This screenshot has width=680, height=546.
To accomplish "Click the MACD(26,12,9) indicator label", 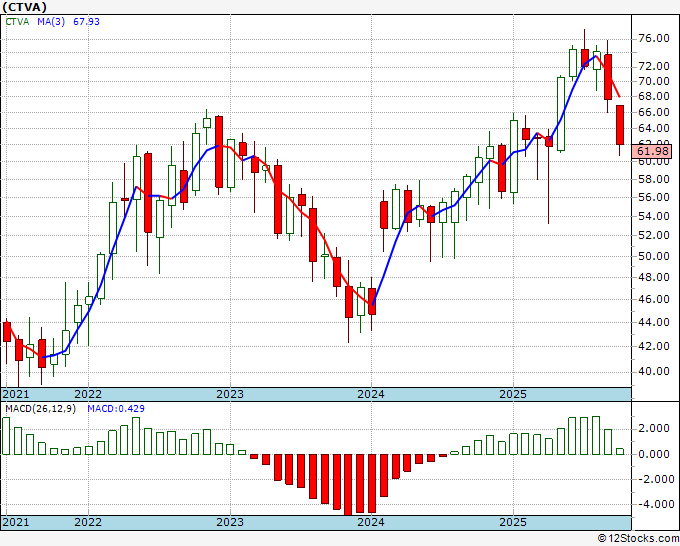I will click(40, 409).
